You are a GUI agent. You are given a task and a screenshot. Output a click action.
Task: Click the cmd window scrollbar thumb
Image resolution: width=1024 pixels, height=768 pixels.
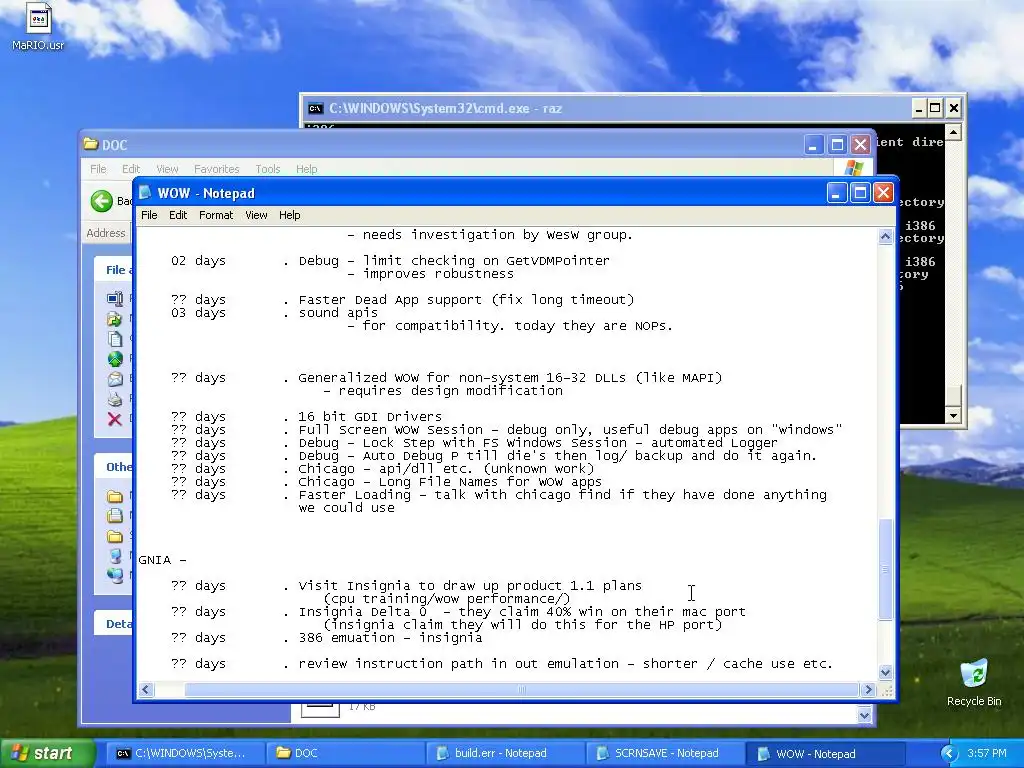[x=953, y=396]
